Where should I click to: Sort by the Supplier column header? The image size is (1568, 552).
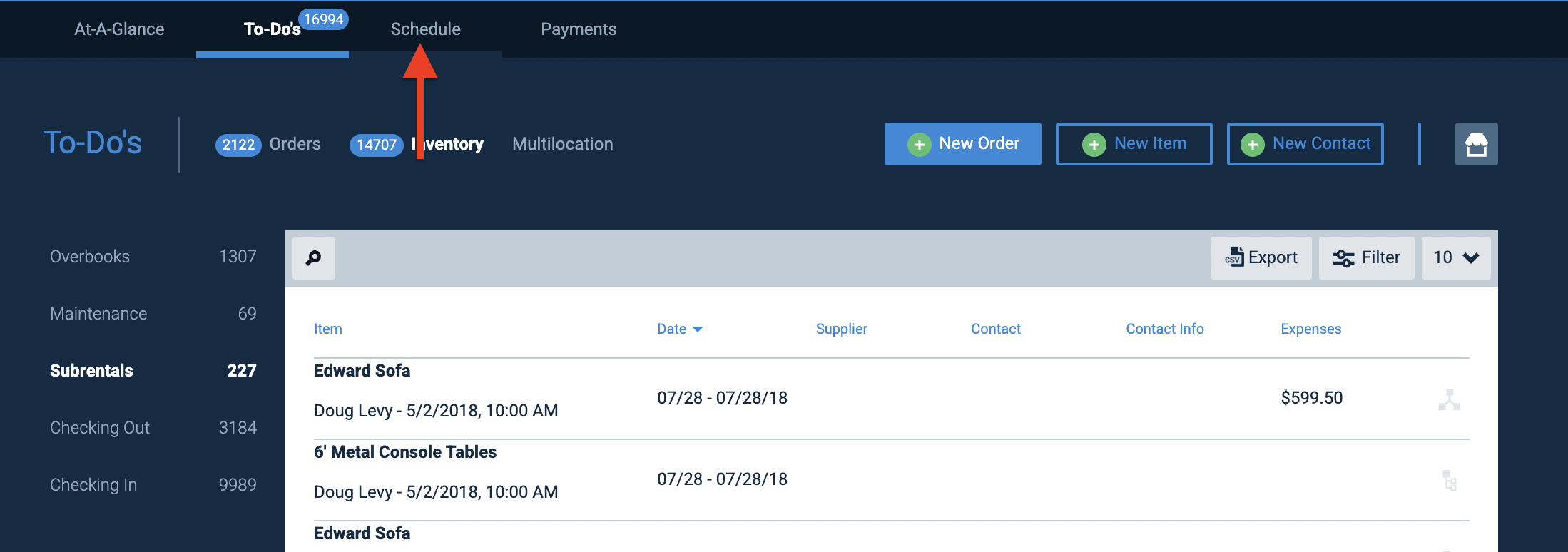[842, 329]
